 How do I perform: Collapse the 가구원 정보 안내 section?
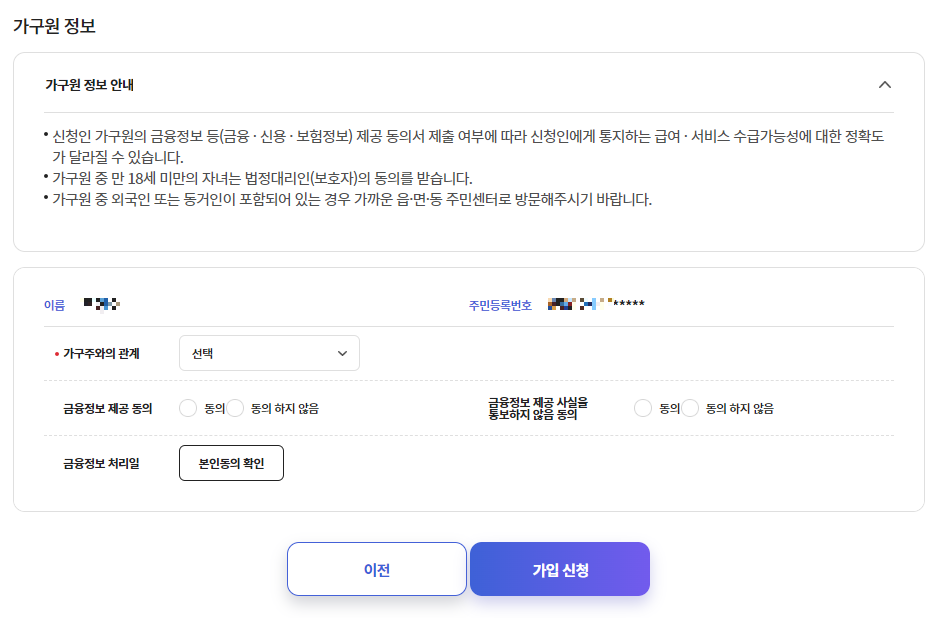pyautogui.click(x=884, y=86)
